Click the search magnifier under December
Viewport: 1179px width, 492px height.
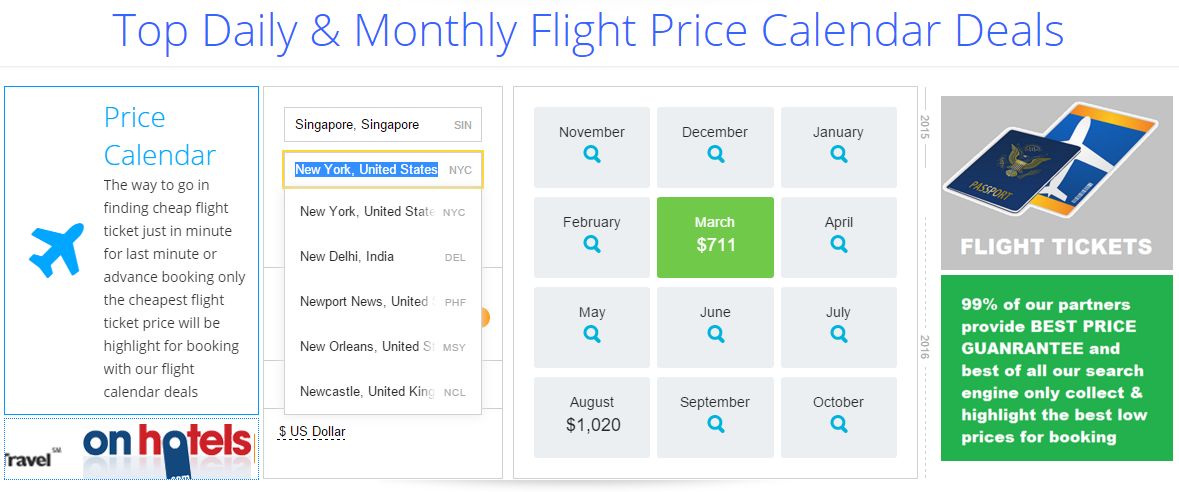[715, 154]
